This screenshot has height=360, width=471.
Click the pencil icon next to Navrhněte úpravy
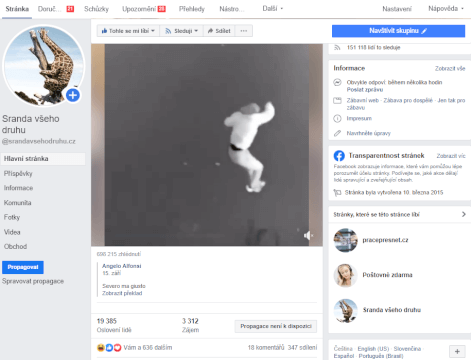337,133
